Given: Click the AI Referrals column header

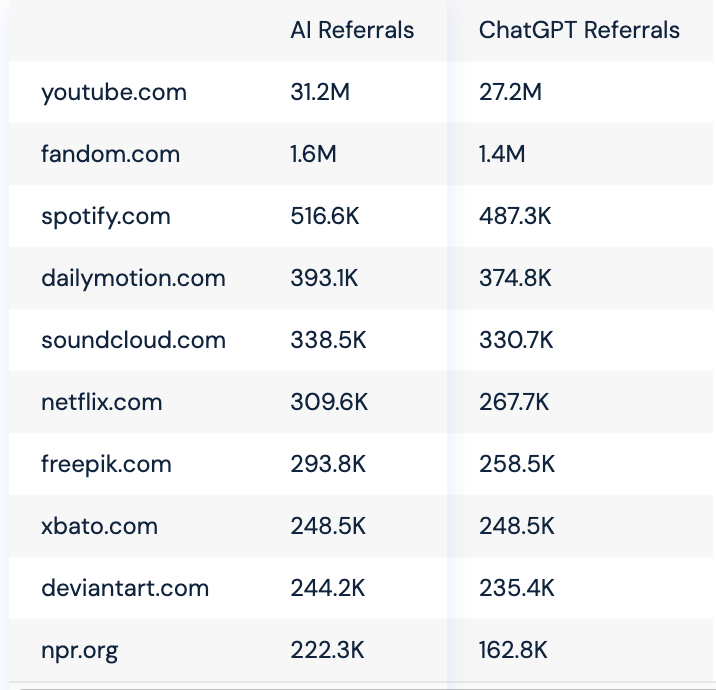Looking at the screenshot, I should (x=352, y=30).
